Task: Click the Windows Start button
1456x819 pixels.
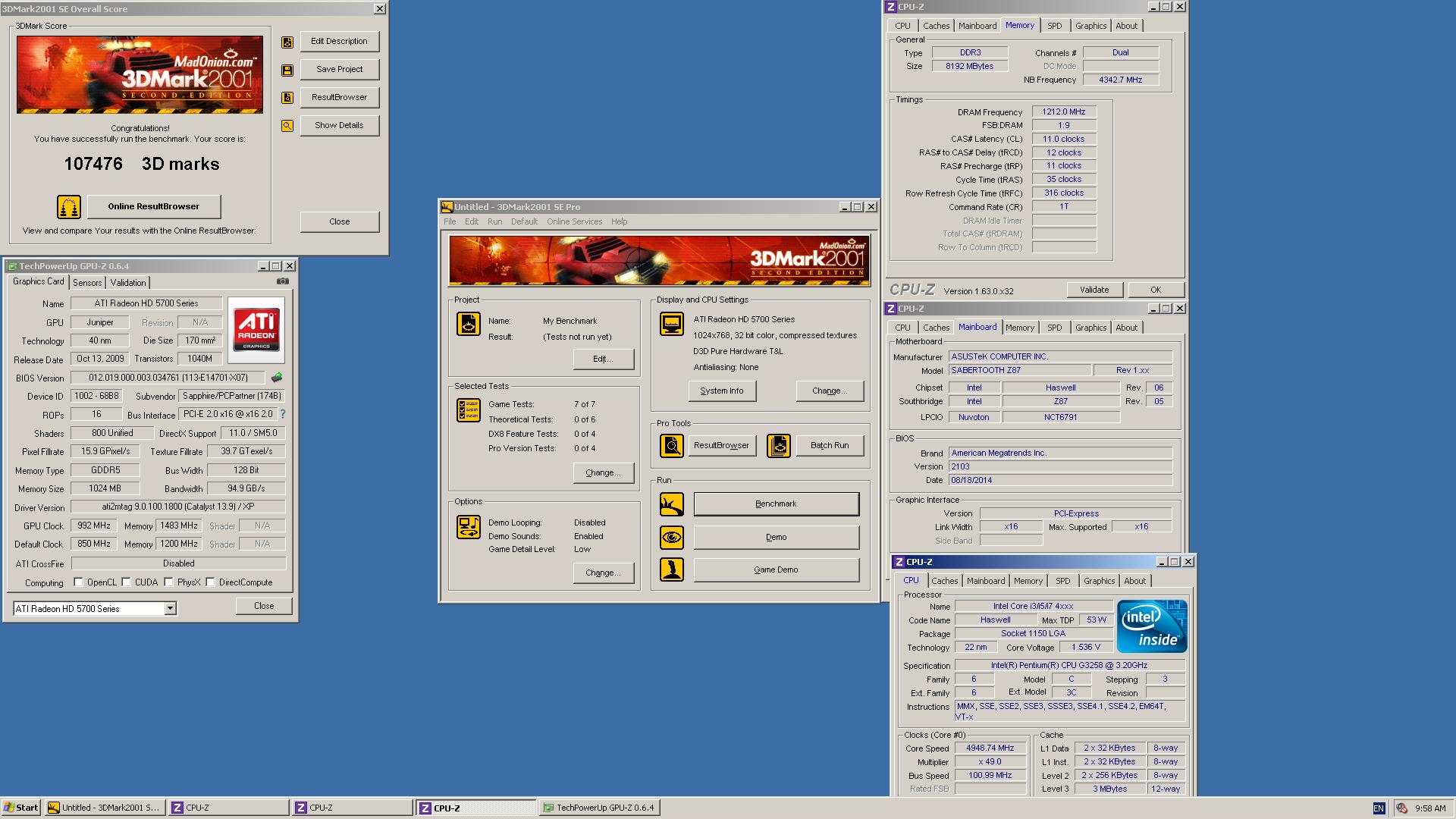Action: click(21, 808)
